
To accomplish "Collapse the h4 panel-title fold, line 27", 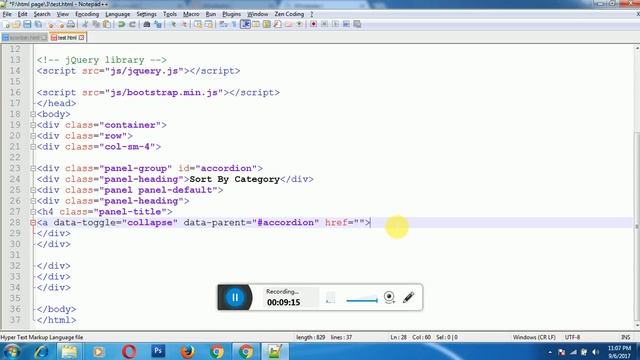I will coord(33,212).
